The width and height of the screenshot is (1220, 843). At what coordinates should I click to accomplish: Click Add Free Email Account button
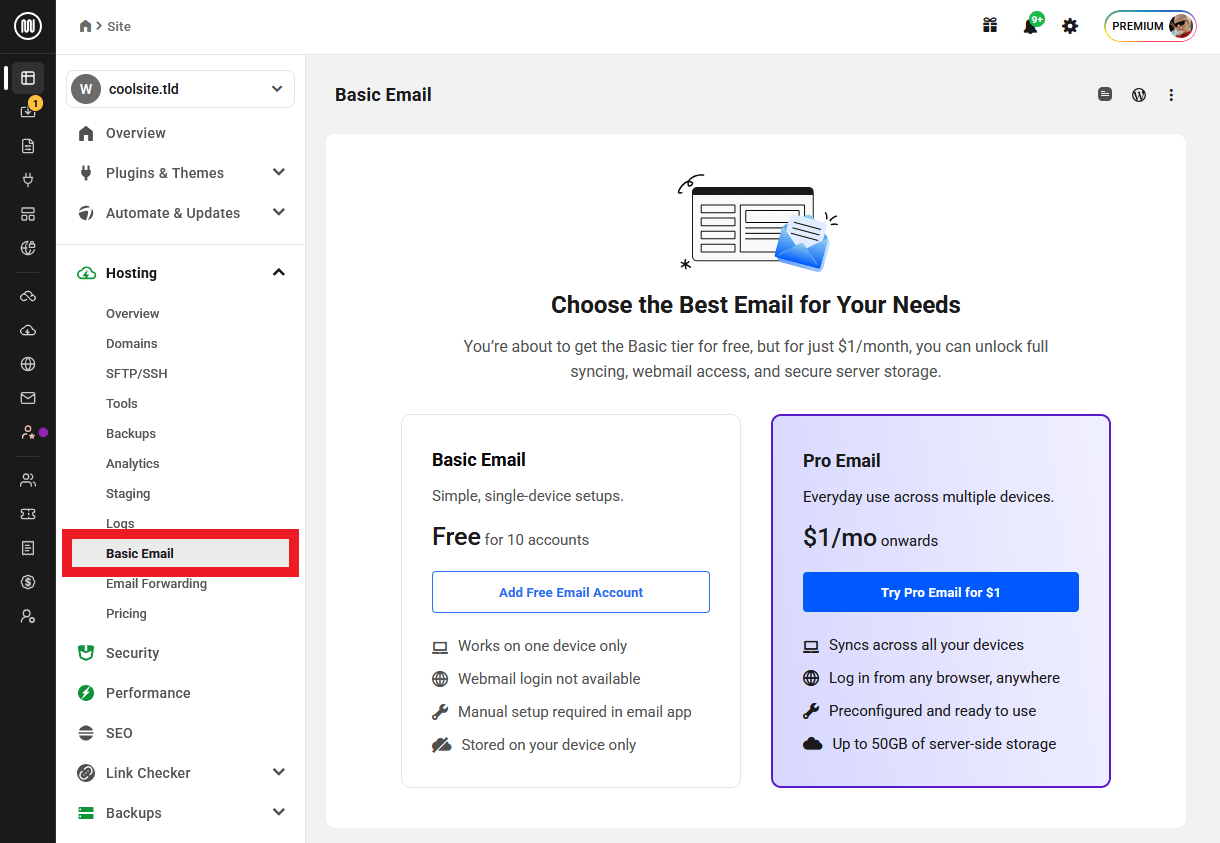pos(571,592)
